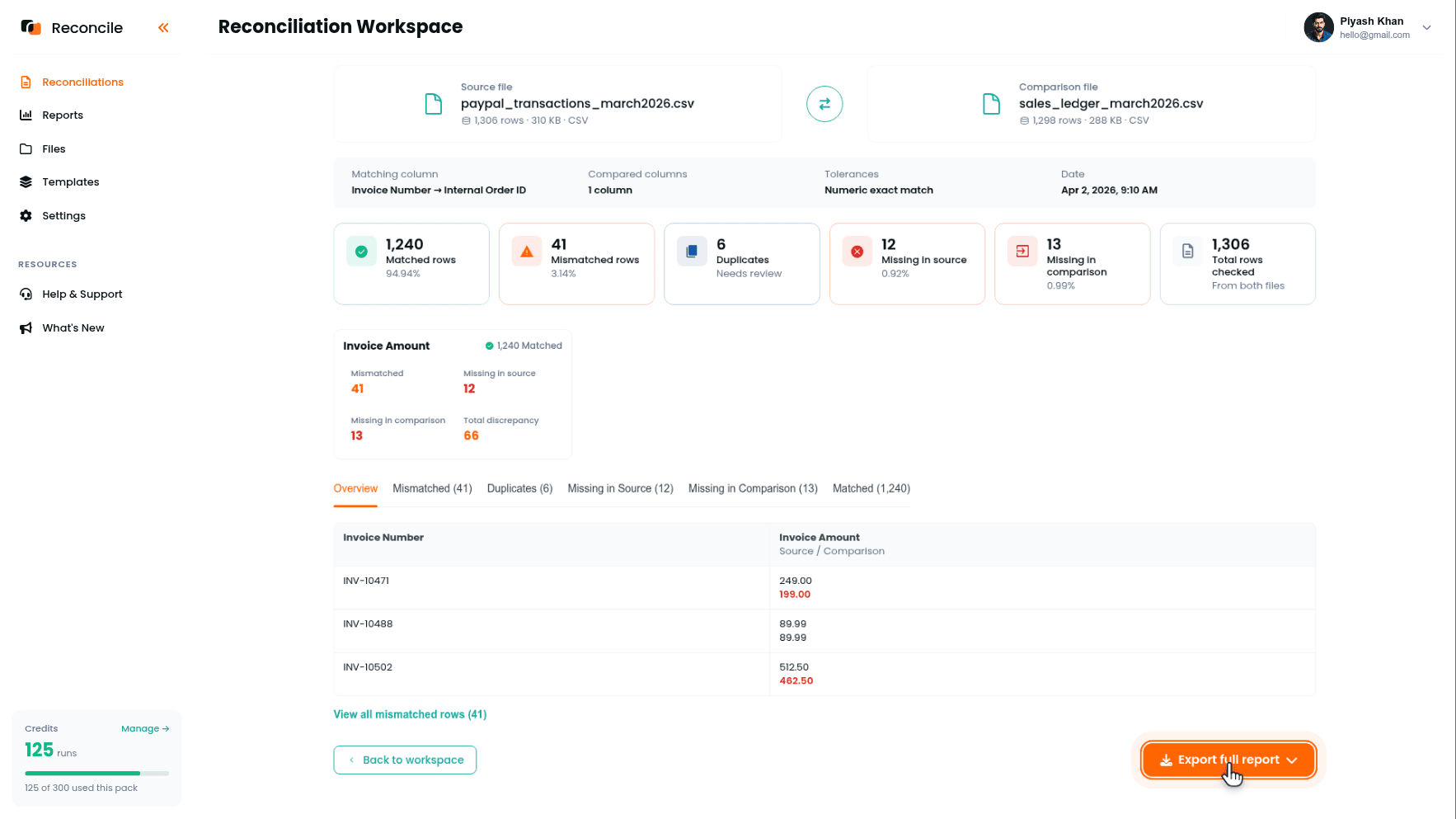Click the credits usage progress bar
This screenshot has width=1456, height=819.
pos(96,774)
